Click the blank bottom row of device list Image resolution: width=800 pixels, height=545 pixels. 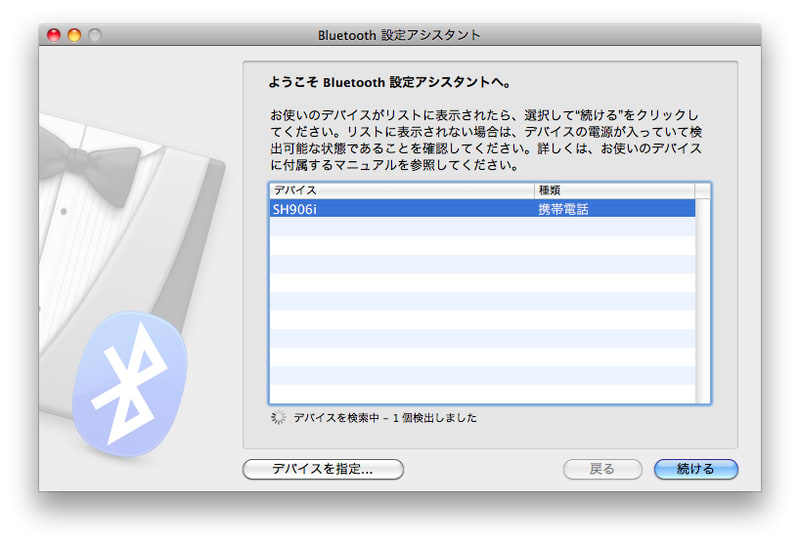482,394
